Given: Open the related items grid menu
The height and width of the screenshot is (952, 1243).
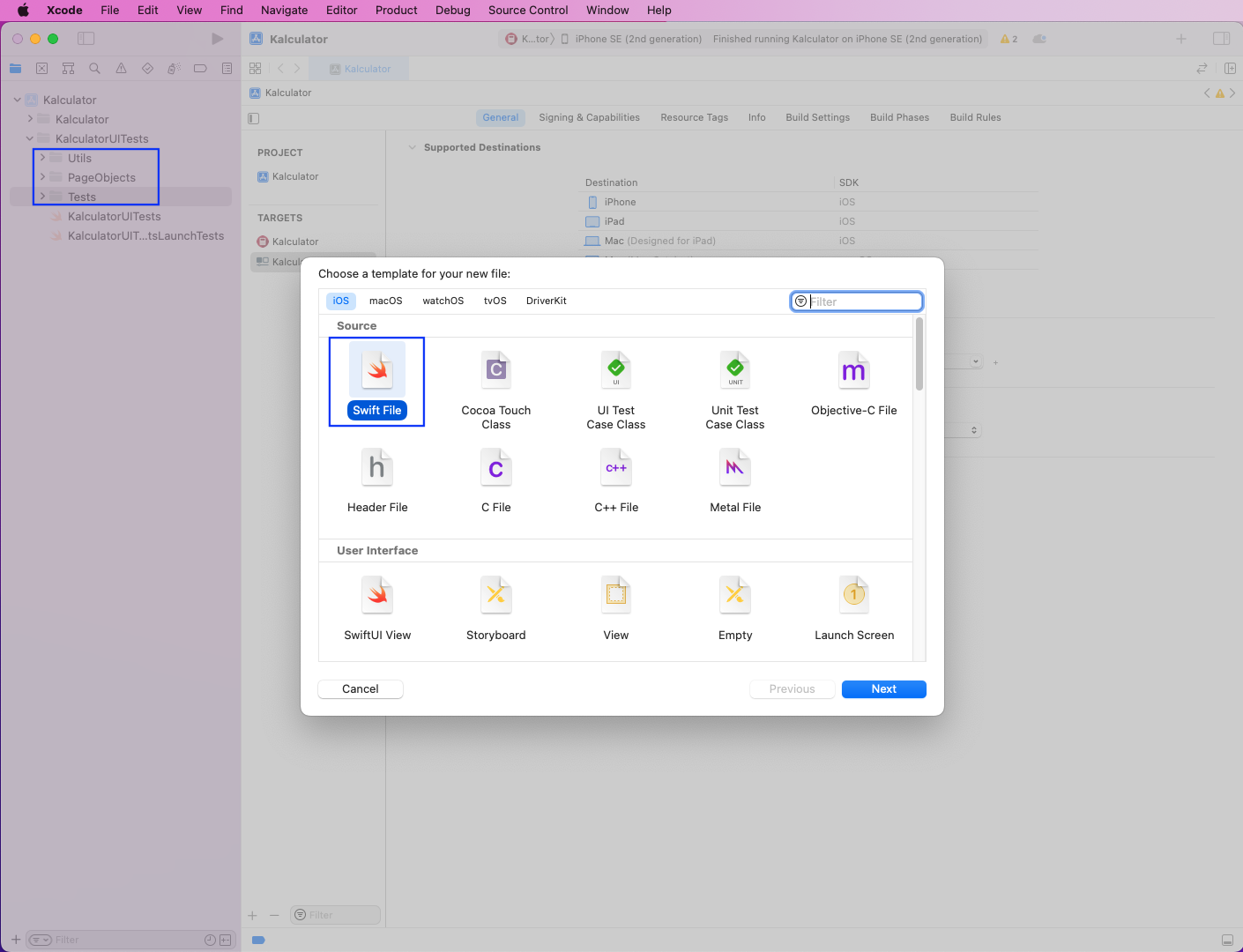Looking at the screenshot, I should coord(256,69).
